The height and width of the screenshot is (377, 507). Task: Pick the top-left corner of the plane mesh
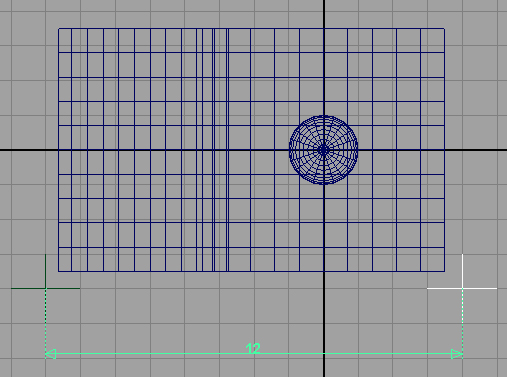[59, 29]
